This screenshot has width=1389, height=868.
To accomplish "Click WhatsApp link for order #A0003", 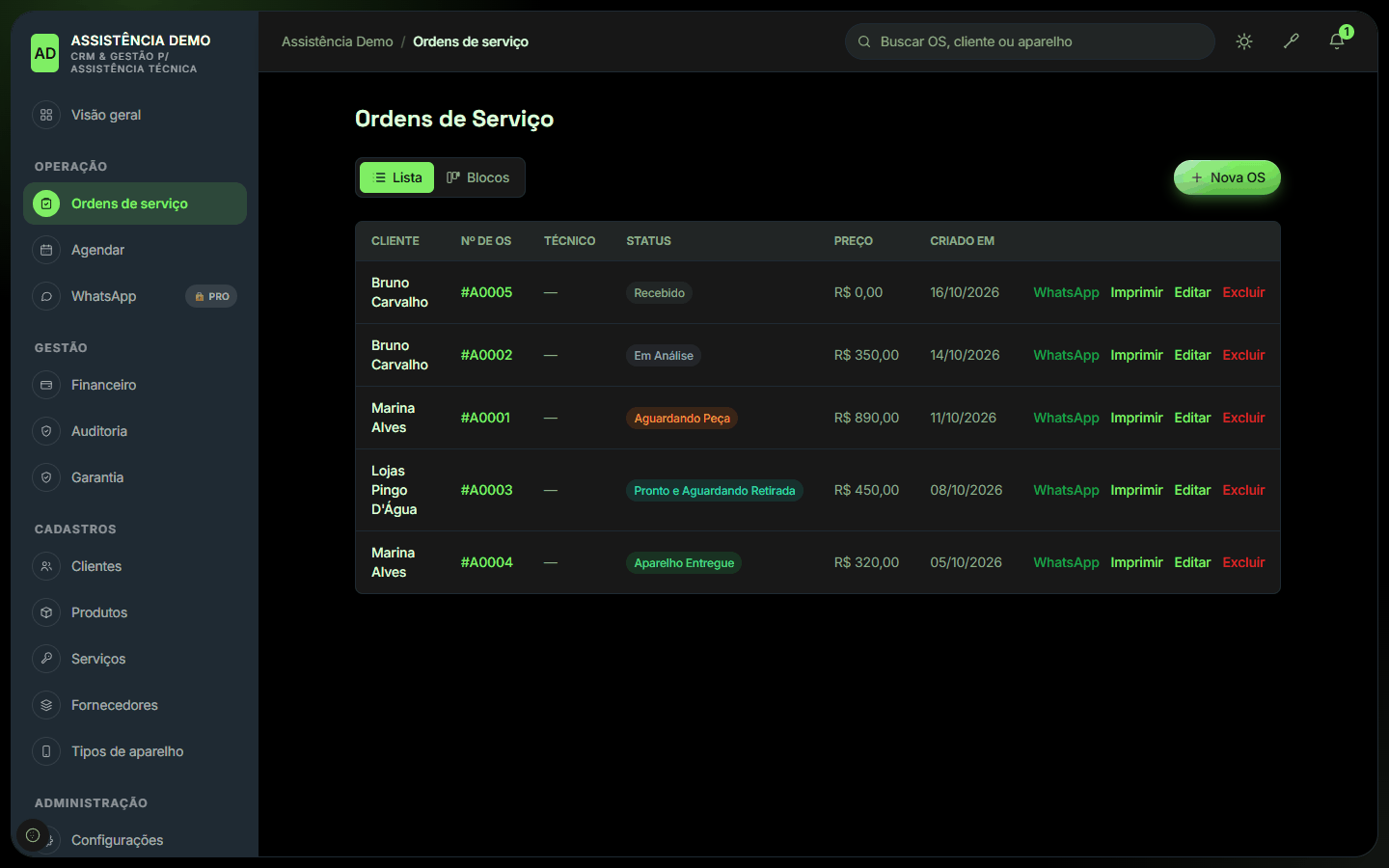I will click(x=1066, y=490).
